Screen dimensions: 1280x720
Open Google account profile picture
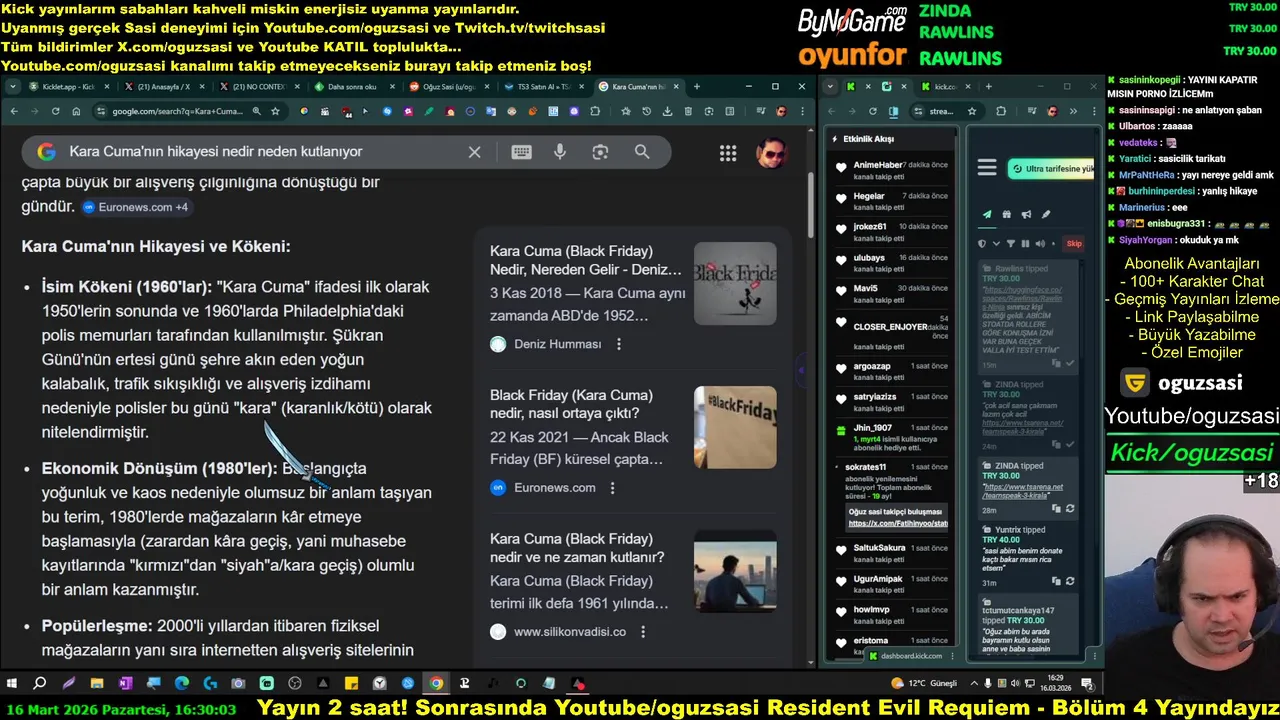[770, 153]
